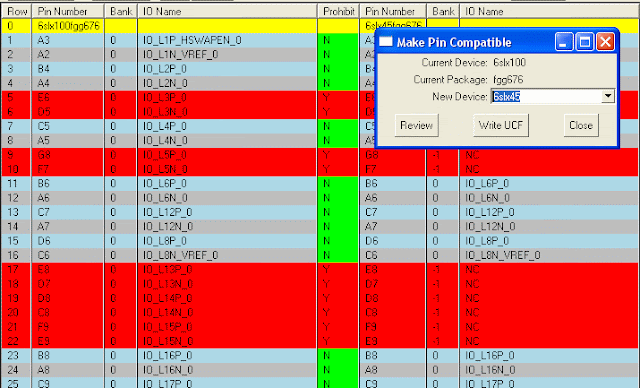Select left pin cell D6
Image resolution: width=640 pixels, height=388 pixels.
(68, 241)
